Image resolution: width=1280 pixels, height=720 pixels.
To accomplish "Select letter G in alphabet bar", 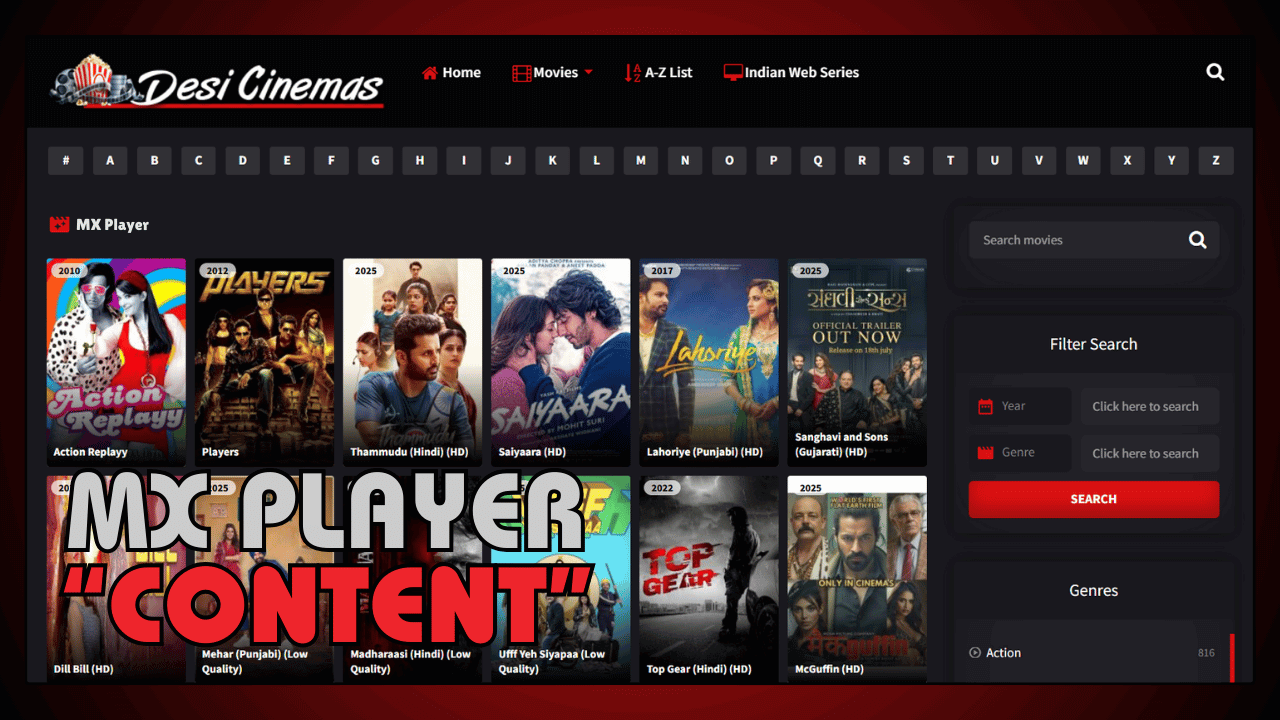I will (x=375, y=161).
